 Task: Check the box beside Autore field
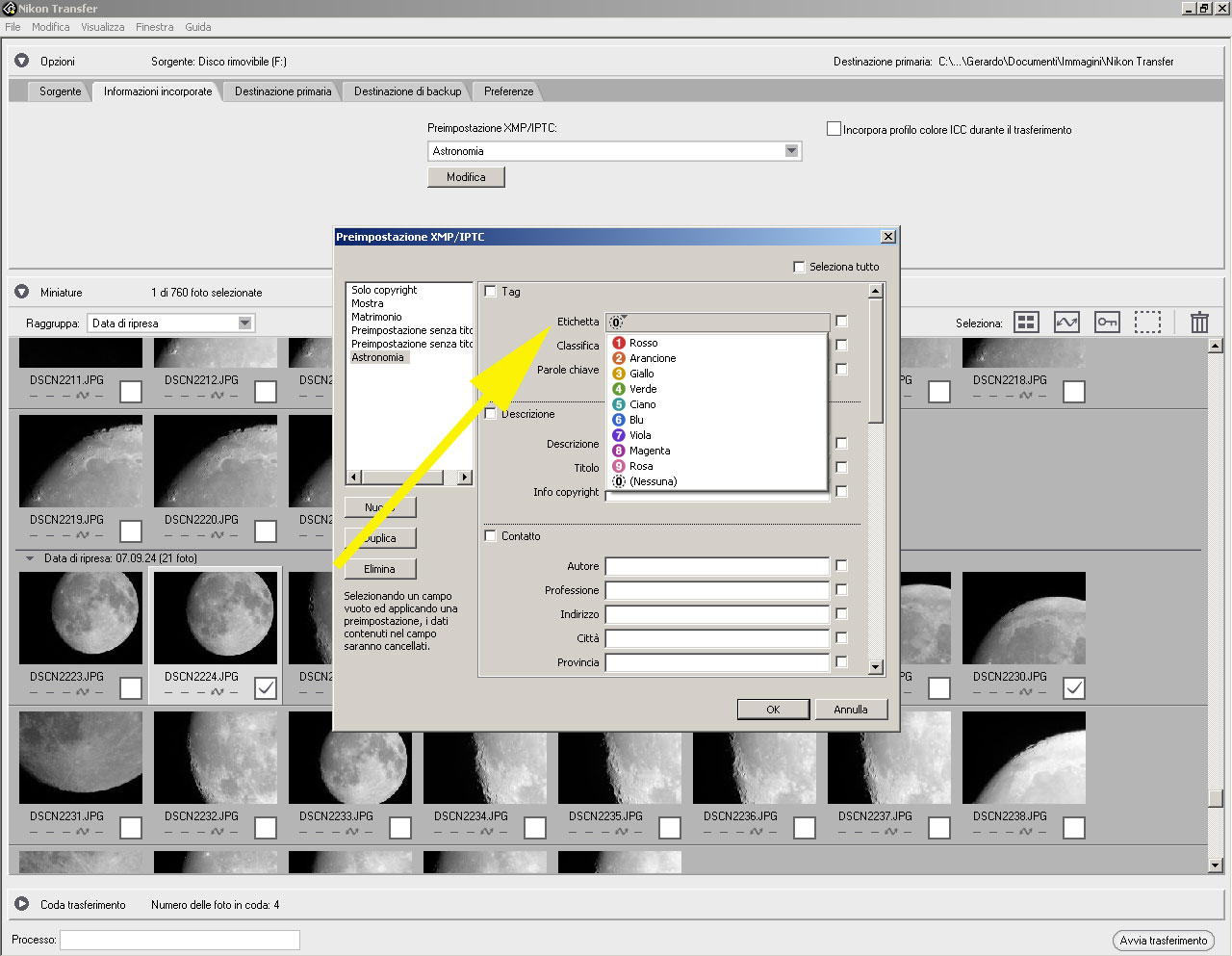click(841, 566)
